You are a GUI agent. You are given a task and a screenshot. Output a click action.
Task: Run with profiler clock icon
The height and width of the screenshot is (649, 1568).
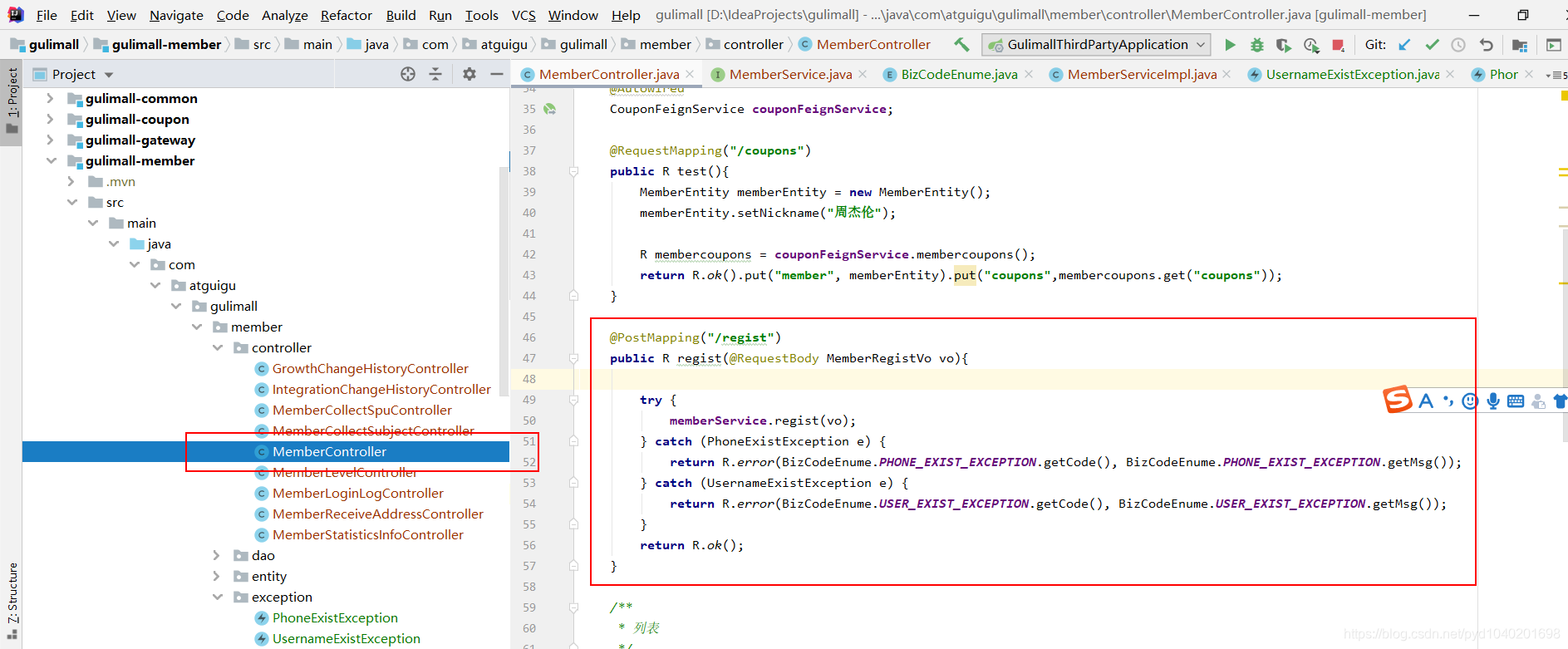[1311, 45]
